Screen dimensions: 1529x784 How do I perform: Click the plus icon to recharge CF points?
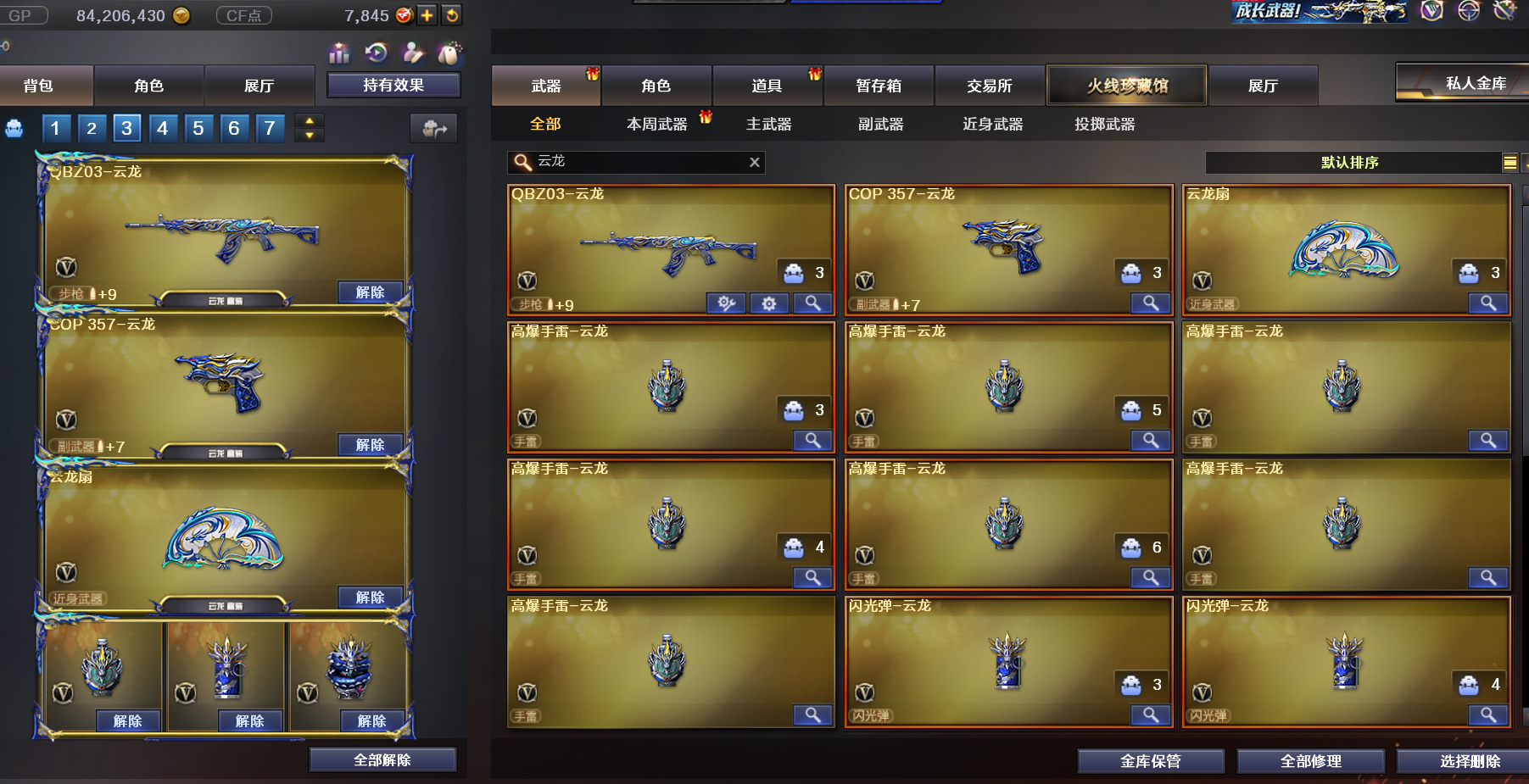point(427,15)
